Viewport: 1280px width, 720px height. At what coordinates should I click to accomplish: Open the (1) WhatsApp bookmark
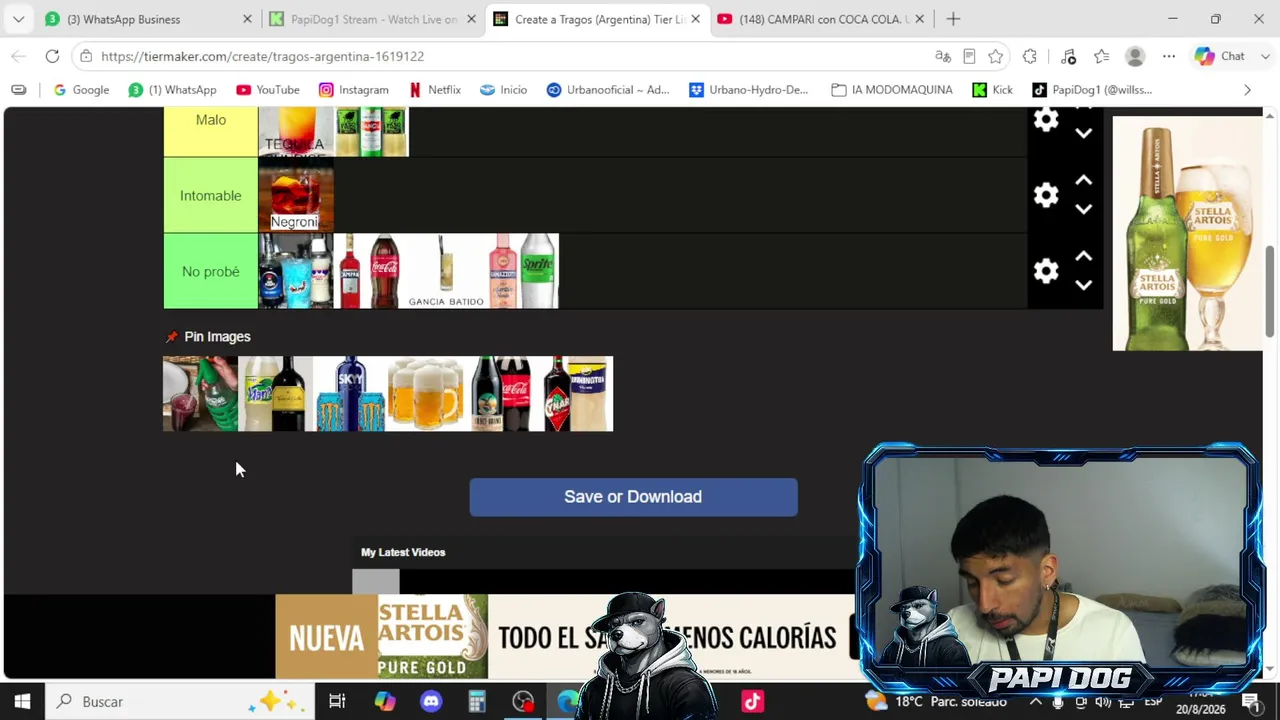[x=173, y=90]
